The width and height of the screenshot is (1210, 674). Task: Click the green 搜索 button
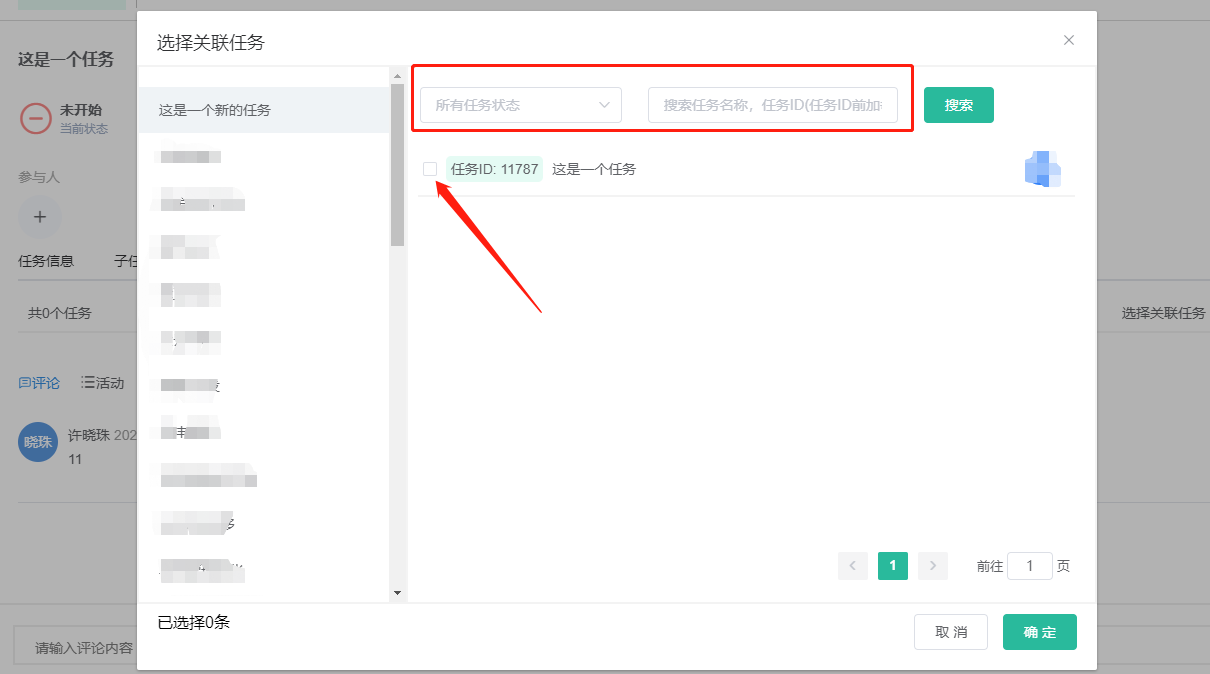(x=959, y=105)
